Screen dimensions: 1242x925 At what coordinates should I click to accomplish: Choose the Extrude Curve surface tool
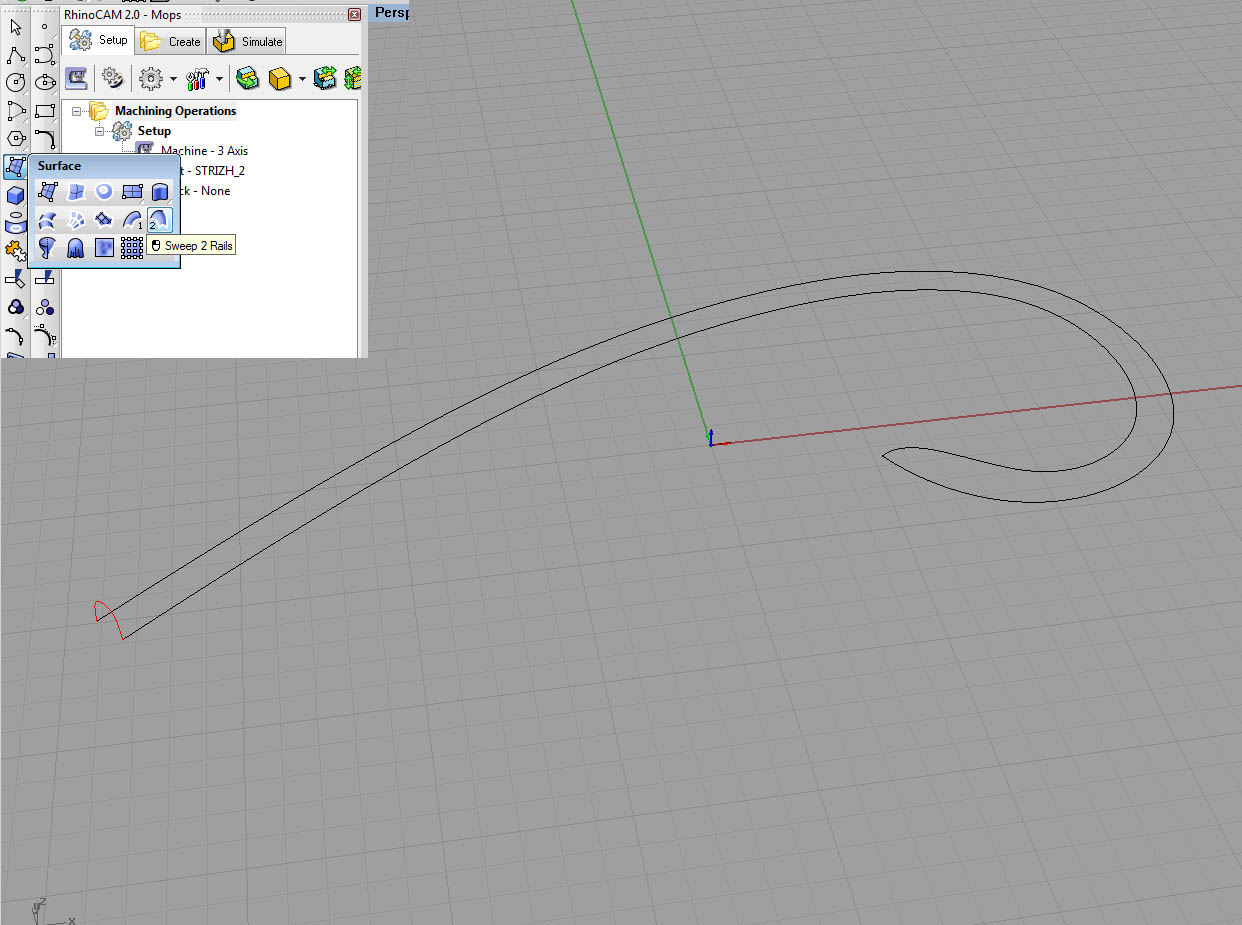[160, 192]
